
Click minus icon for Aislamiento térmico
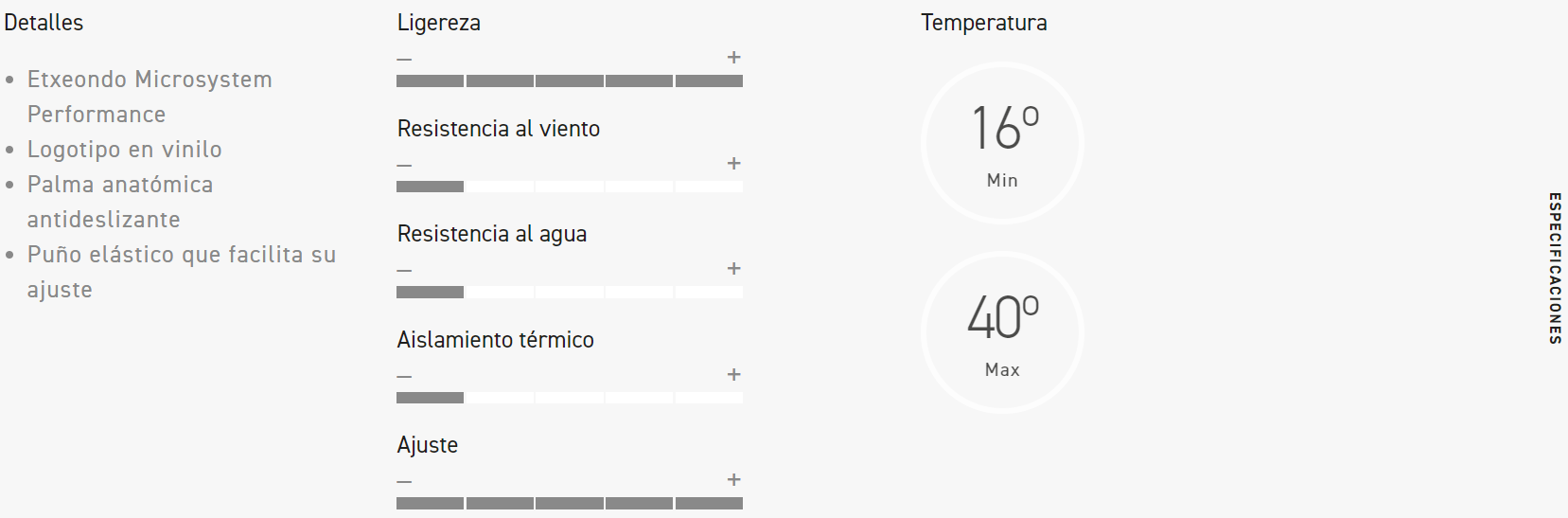click(x=405, y=377)
